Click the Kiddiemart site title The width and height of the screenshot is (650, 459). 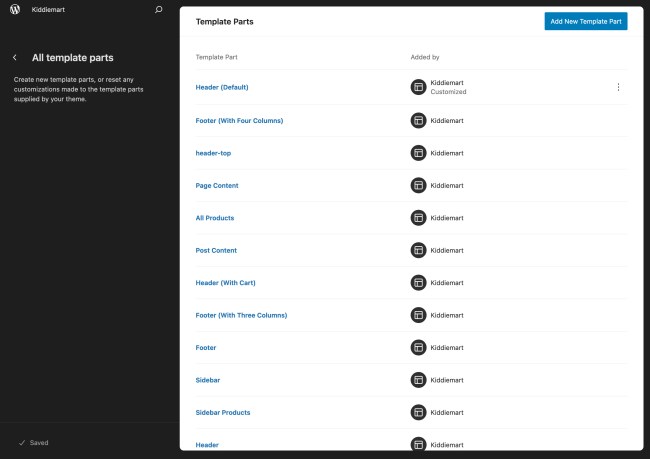tap(47, 9)
